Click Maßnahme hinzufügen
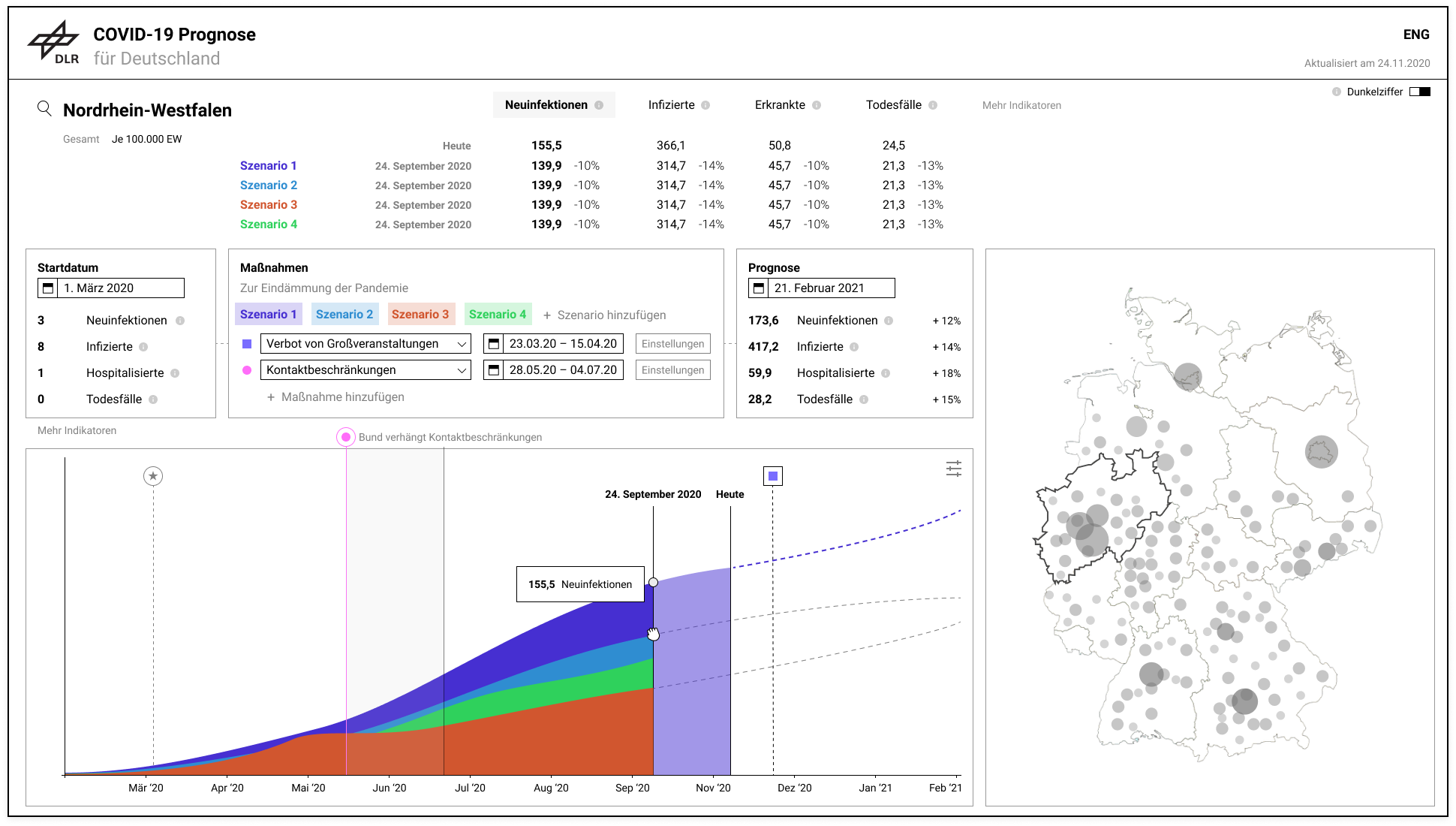This screenshot has width=1456, height=826. pyautogui.click(x=335, y=396)
